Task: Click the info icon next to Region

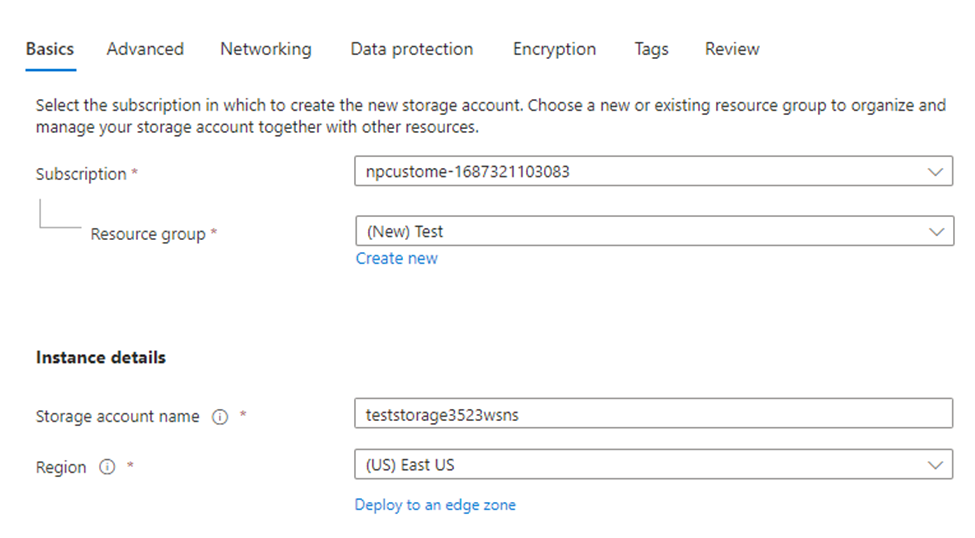Action: 107,467
